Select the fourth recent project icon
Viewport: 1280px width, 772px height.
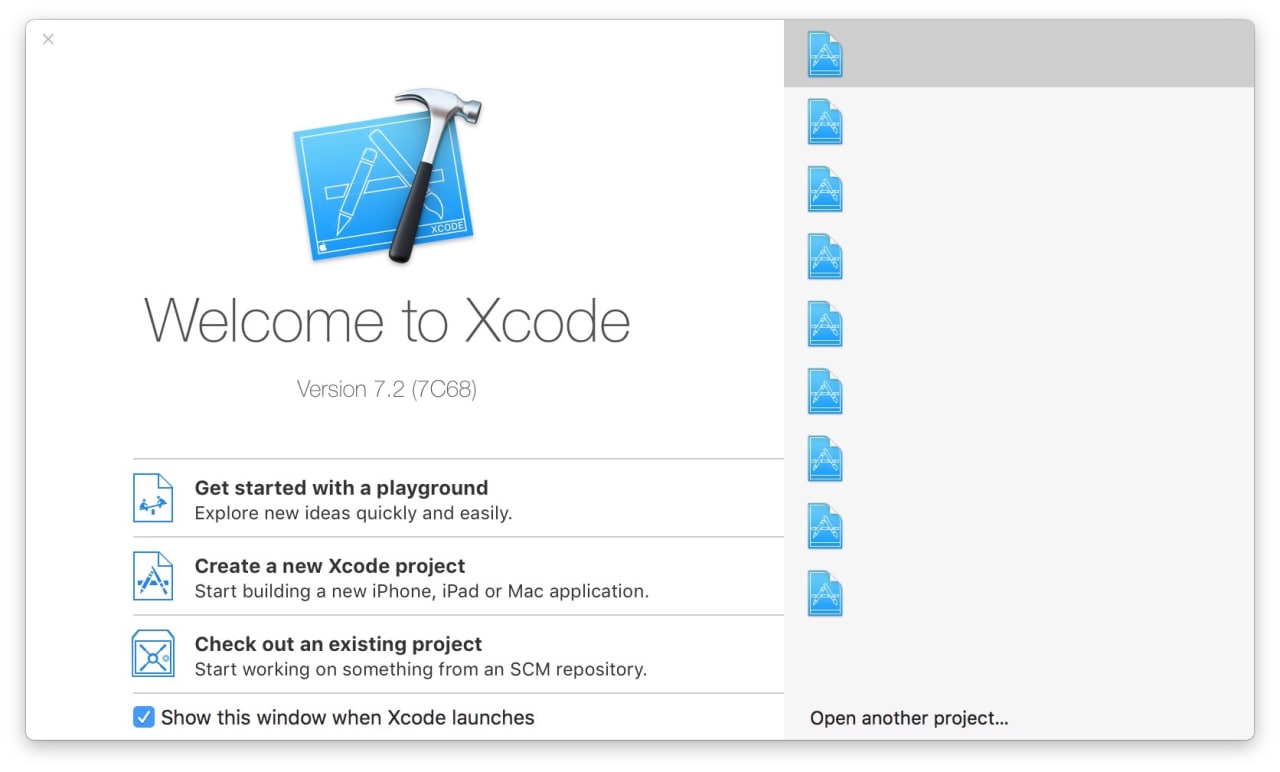click(825, 256)
